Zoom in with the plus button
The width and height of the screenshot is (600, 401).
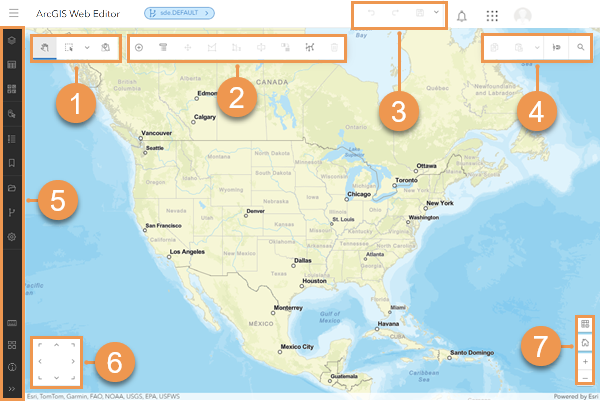585,361
